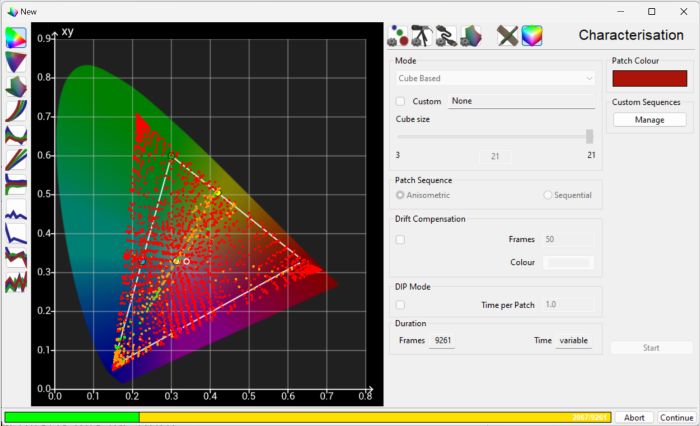Expand the Mode dropdown showing Cube Based
Image resolution: width=700 pixels, height=426 pixels.
pos(495,78)
